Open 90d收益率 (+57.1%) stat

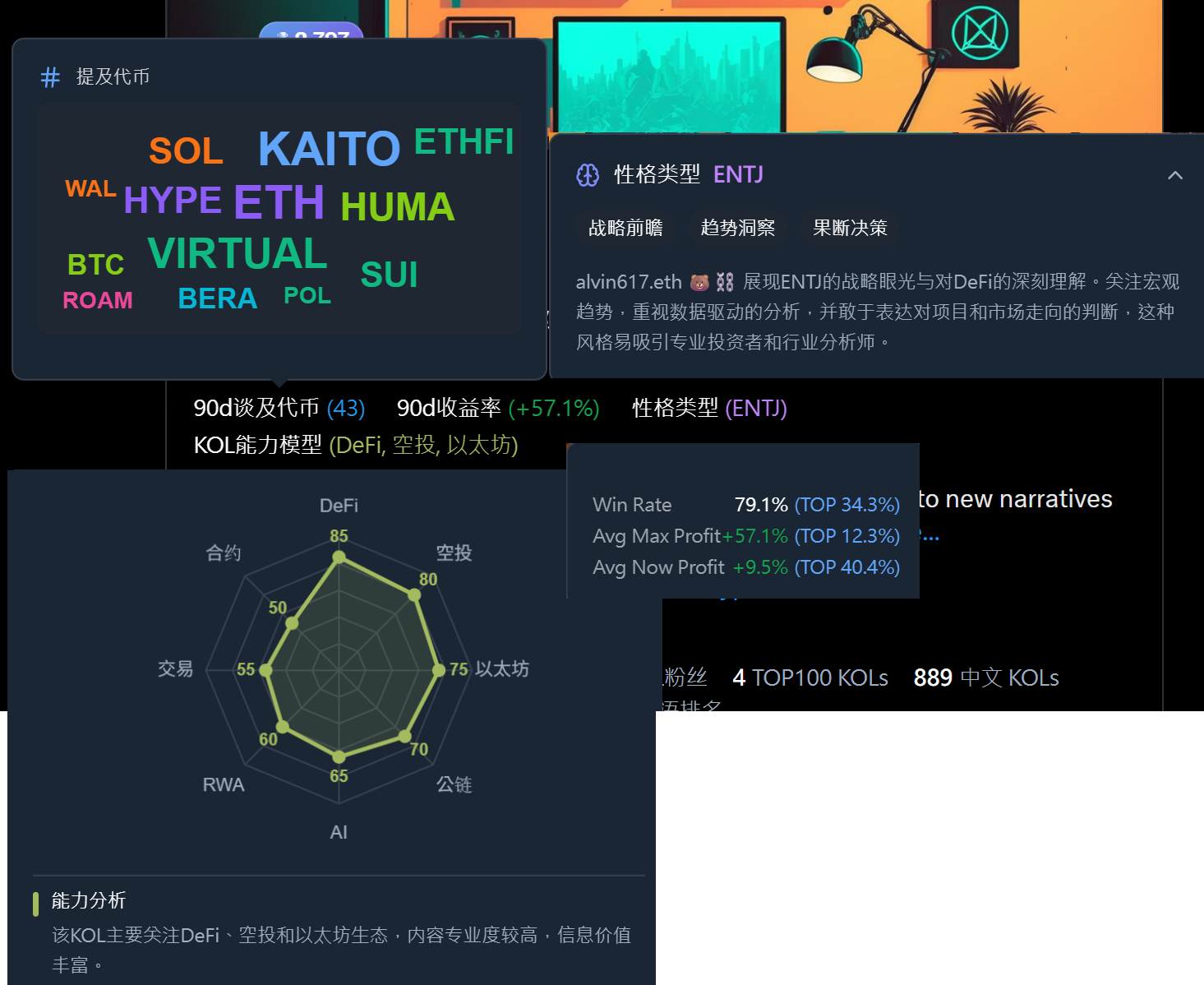[498, 408]
